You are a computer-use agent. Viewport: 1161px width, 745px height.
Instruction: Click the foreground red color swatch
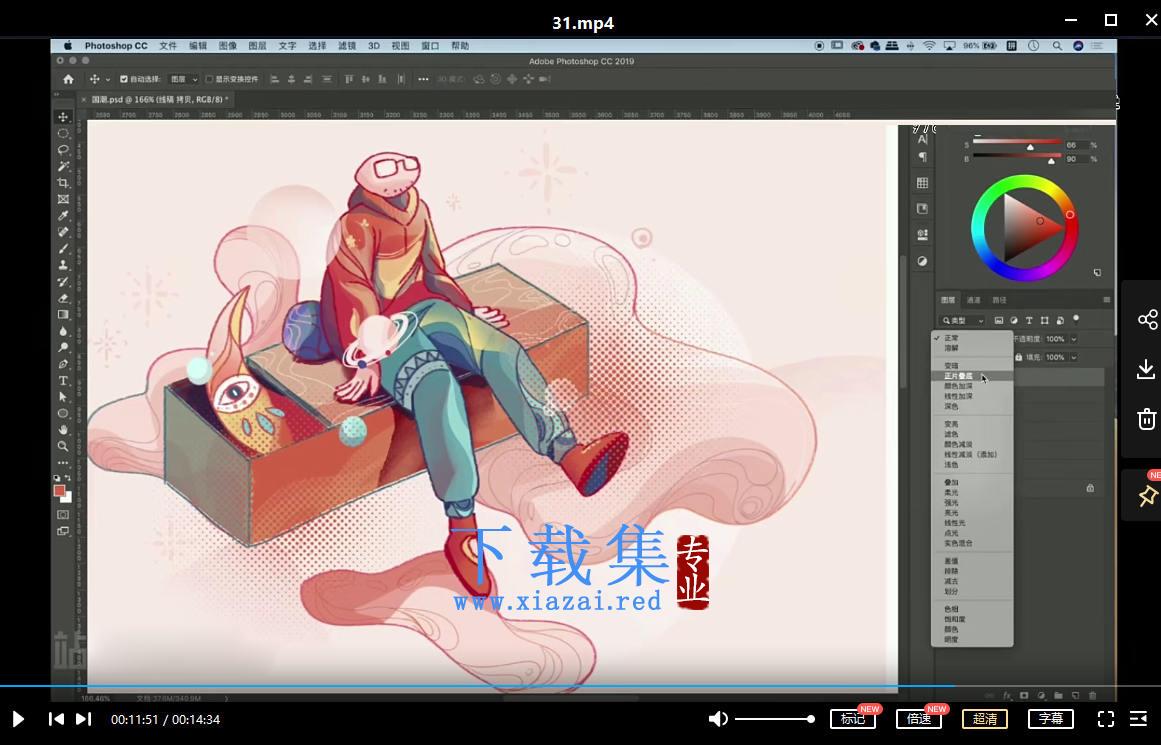coord(59,490)
